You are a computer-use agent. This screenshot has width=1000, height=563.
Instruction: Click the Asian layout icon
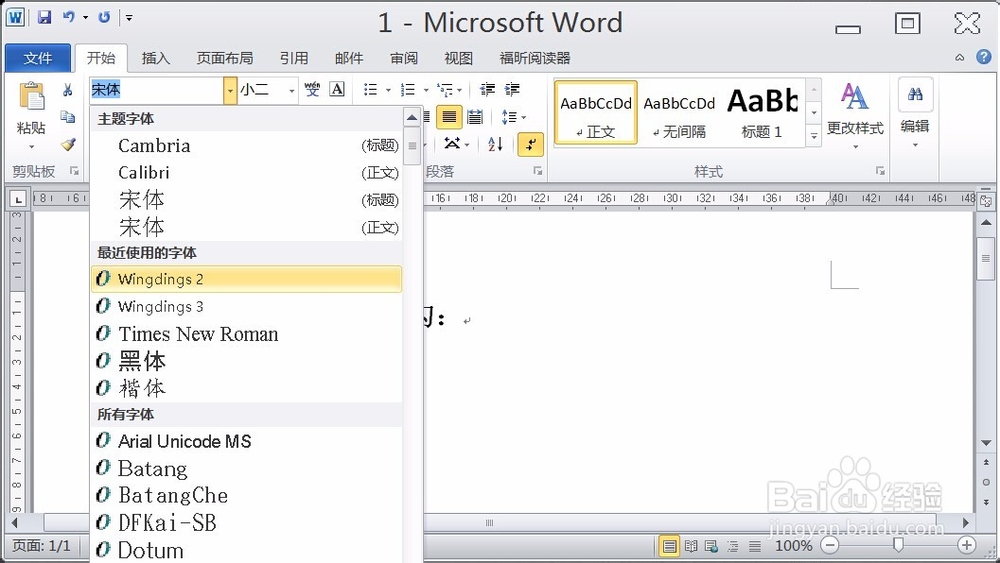452,144
